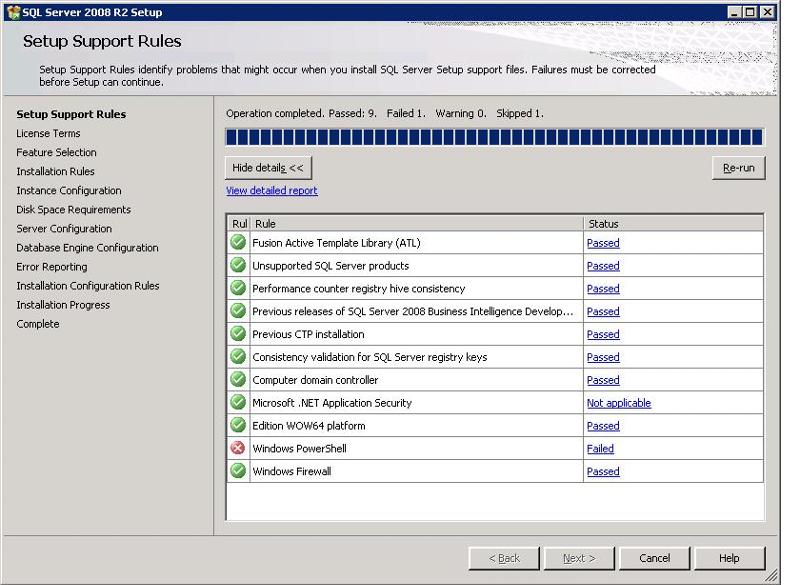Click check icon beside Previous releases of SQL Server 2008
This screenshot has width=800, height=585.
tap(238, 311)
